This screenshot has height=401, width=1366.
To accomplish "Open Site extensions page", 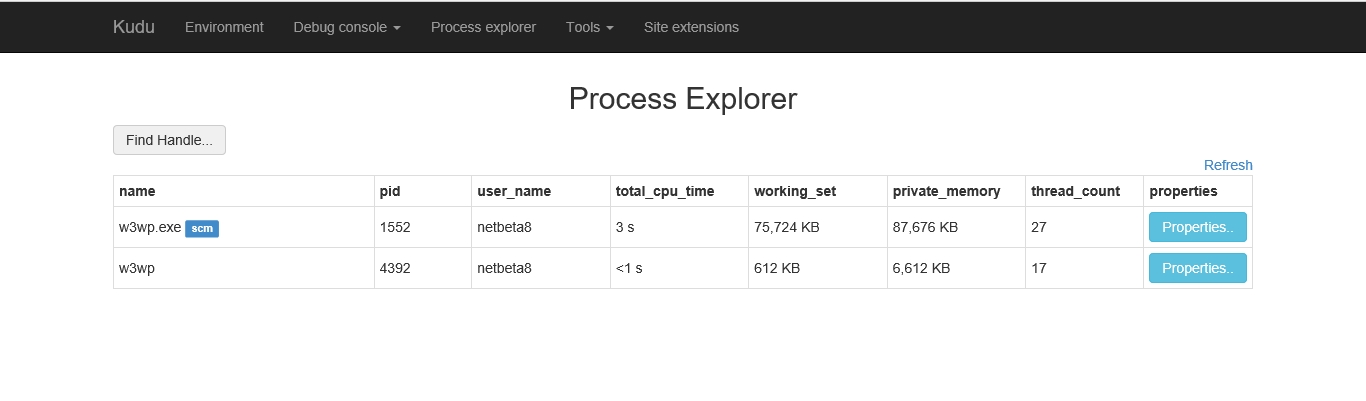I will (x=691, y=27).
